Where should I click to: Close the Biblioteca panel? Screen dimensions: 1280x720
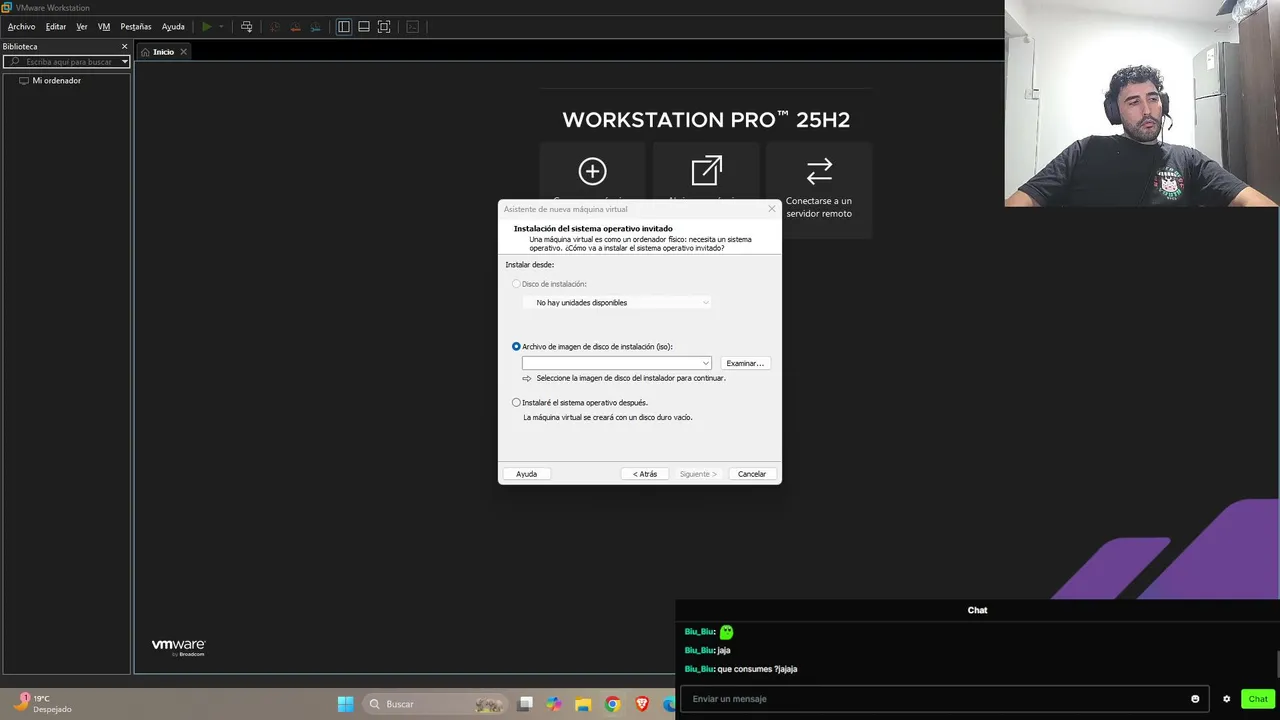[125, 46]
